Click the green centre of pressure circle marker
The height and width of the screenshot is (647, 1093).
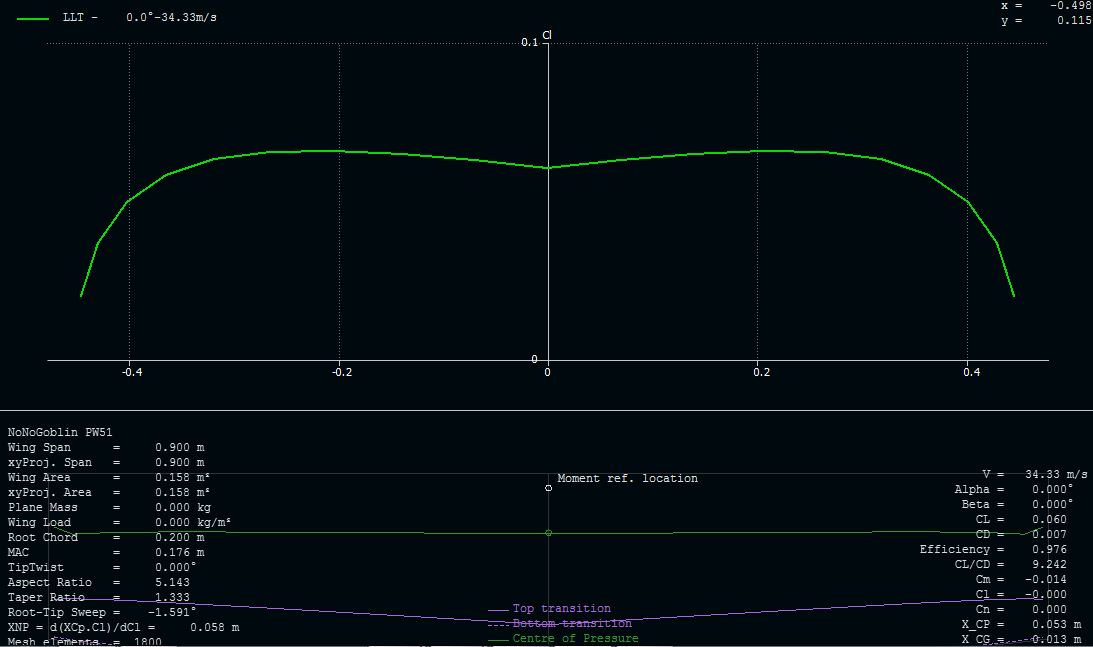[x=549, y=533]
